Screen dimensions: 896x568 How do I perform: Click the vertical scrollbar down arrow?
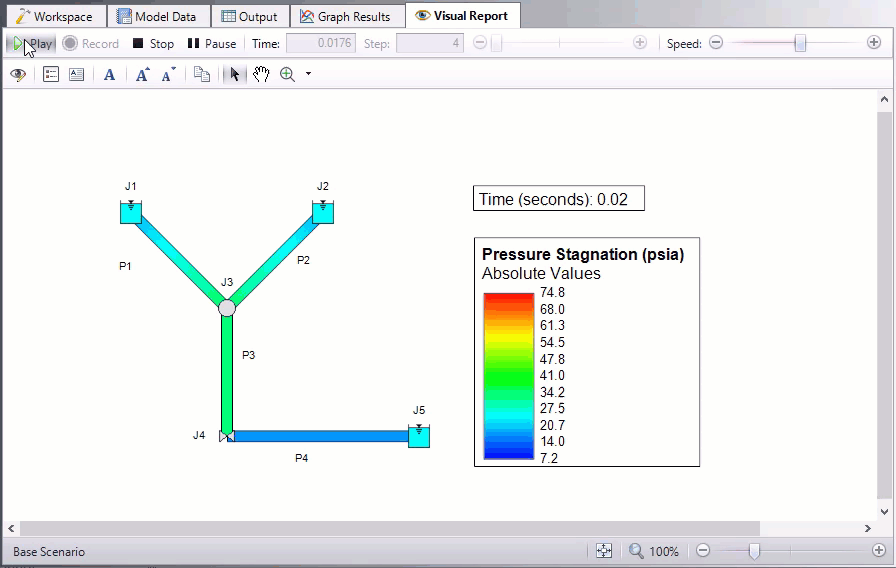[884, 512]
